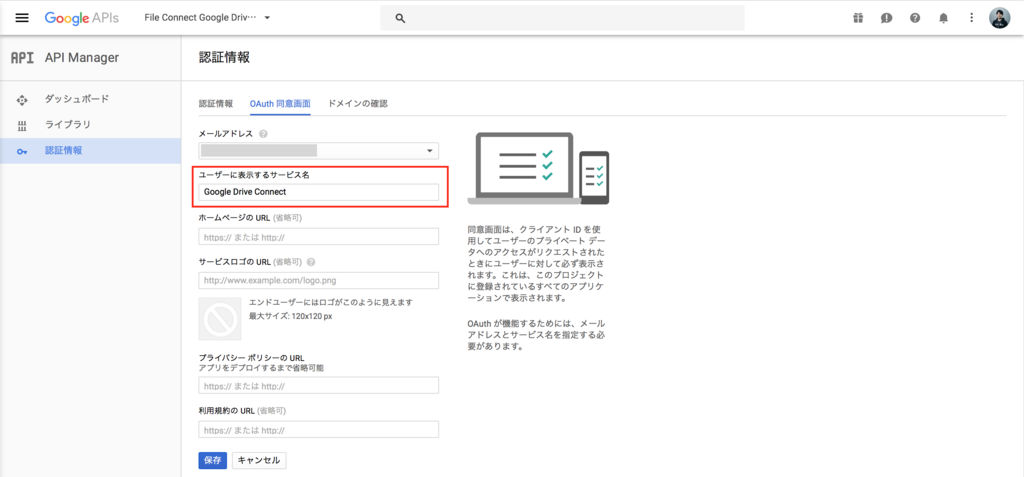The height and width of the screenshot is (477, 1024).
Task: Click the help icon beside メールアドレス
Action: pos(263,133)
